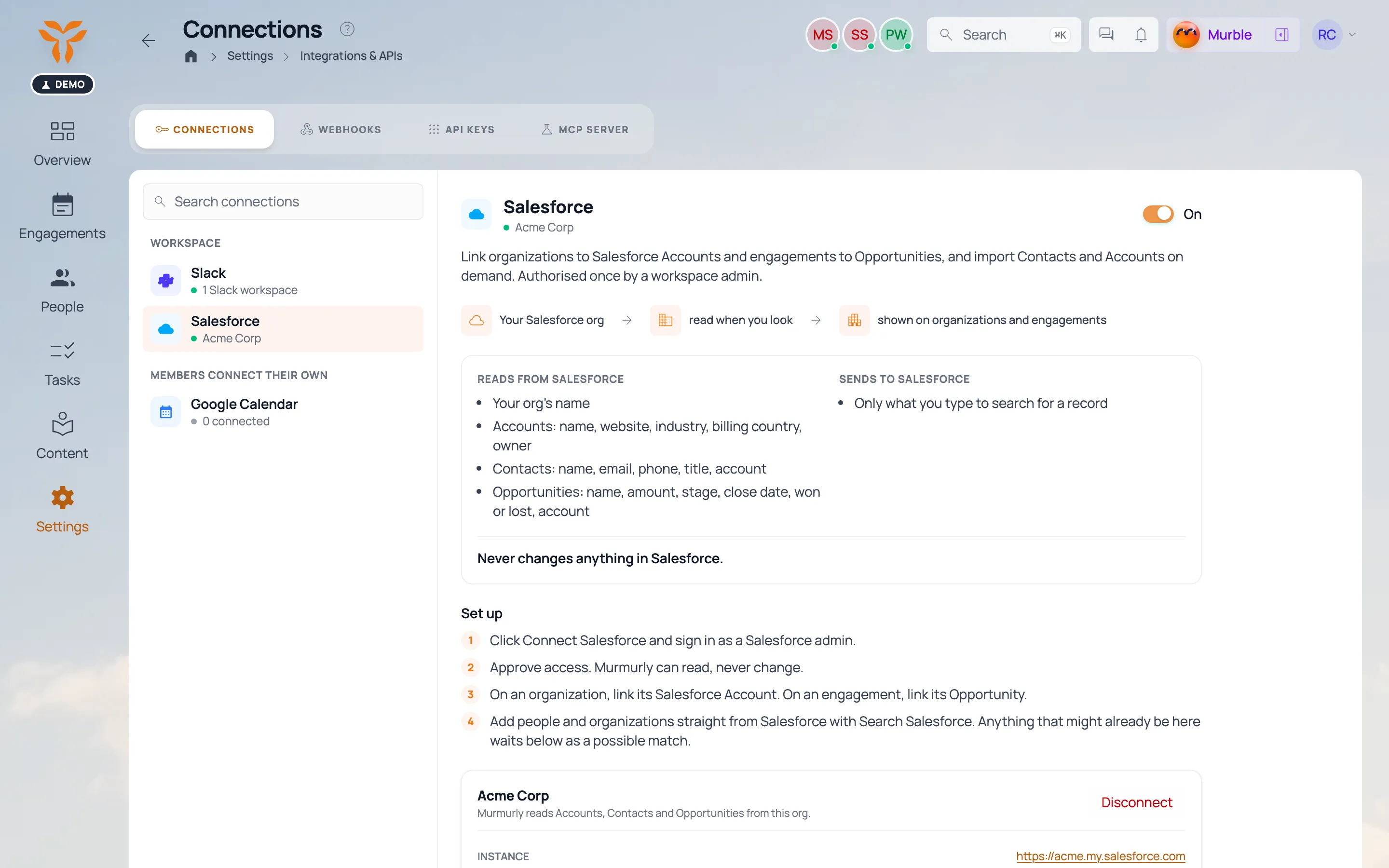Click the home breadcrumb icon

pos(191,55)
